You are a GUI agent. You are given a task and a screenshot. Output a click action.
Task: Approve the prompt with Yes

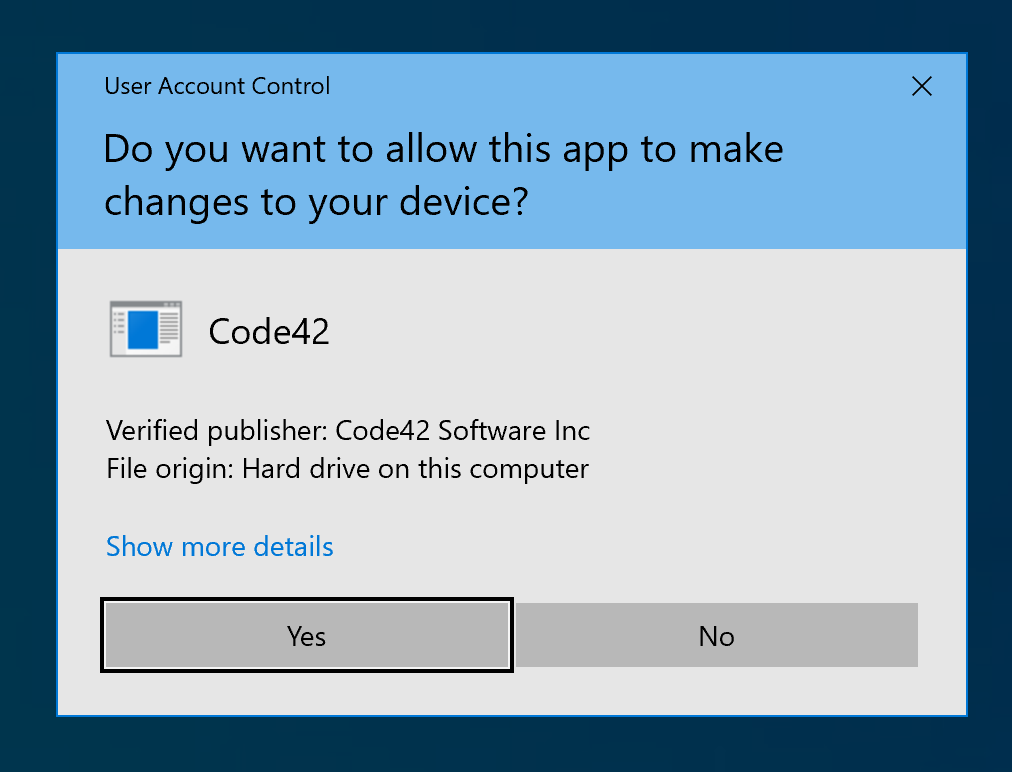(307, 636)
